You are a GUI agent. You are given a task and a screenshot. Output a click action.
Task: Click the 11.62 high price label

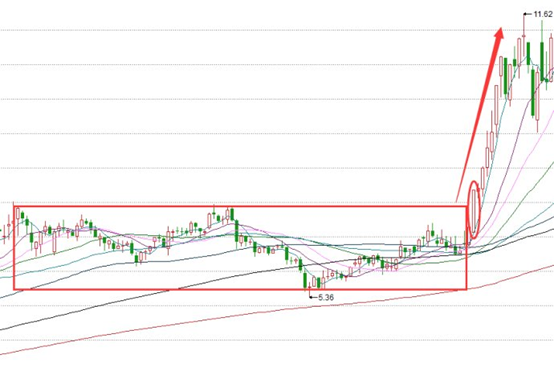tap(543, 14)
